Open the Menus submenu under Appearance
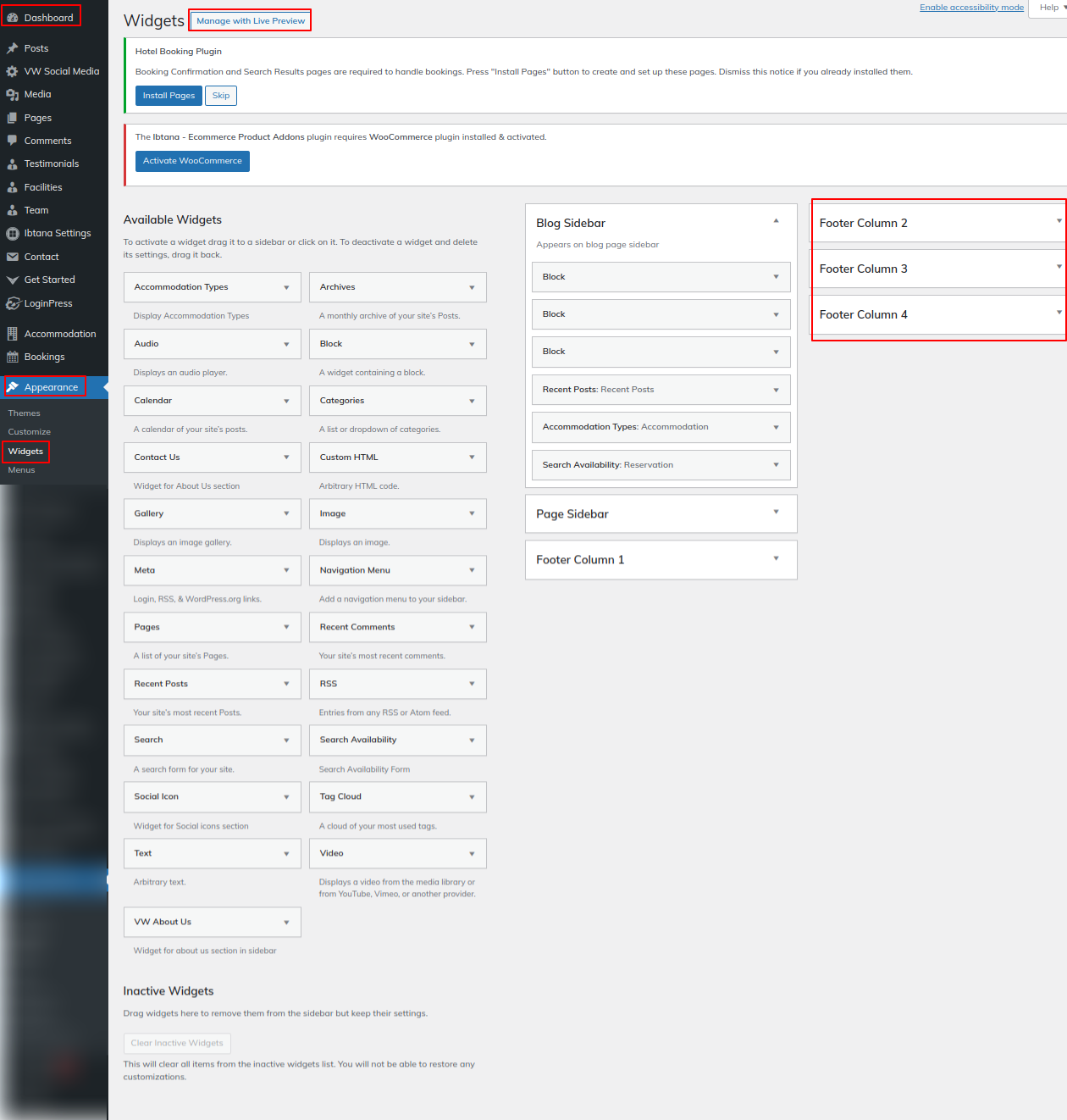Viewport: 1067px width, 1120px height. (x=22, y=470)
